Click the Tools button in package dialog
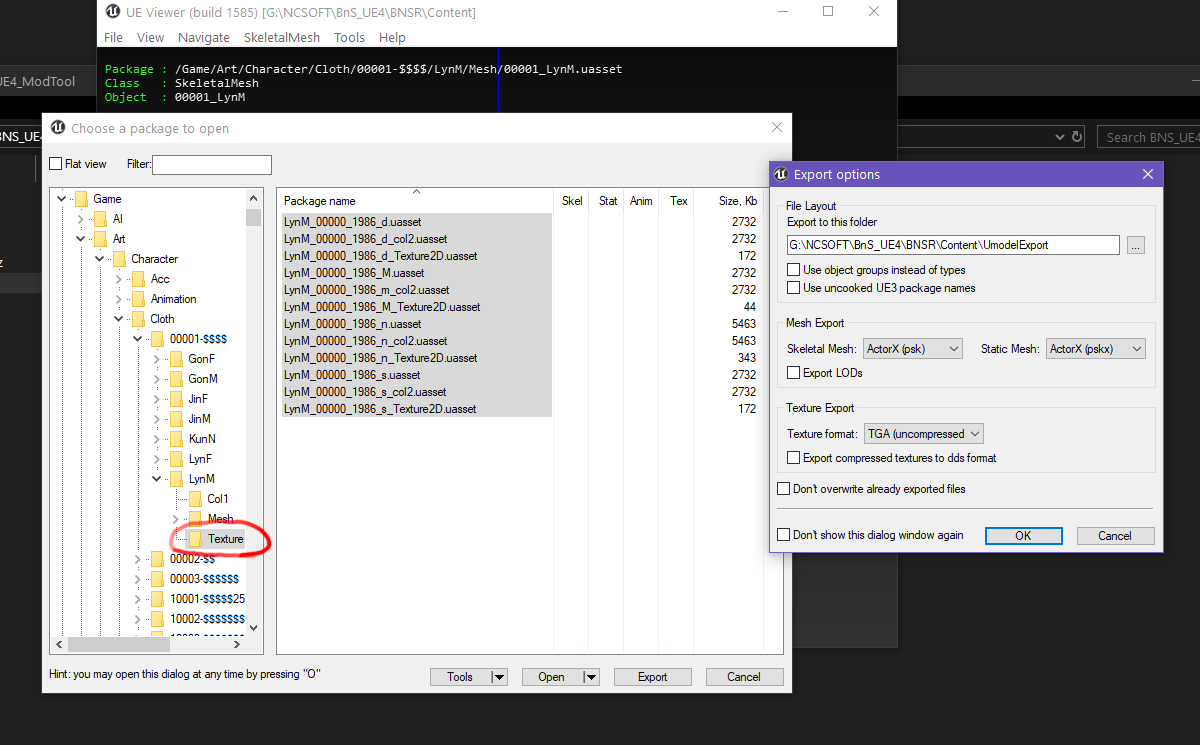1200x745 pixels. 460,677
